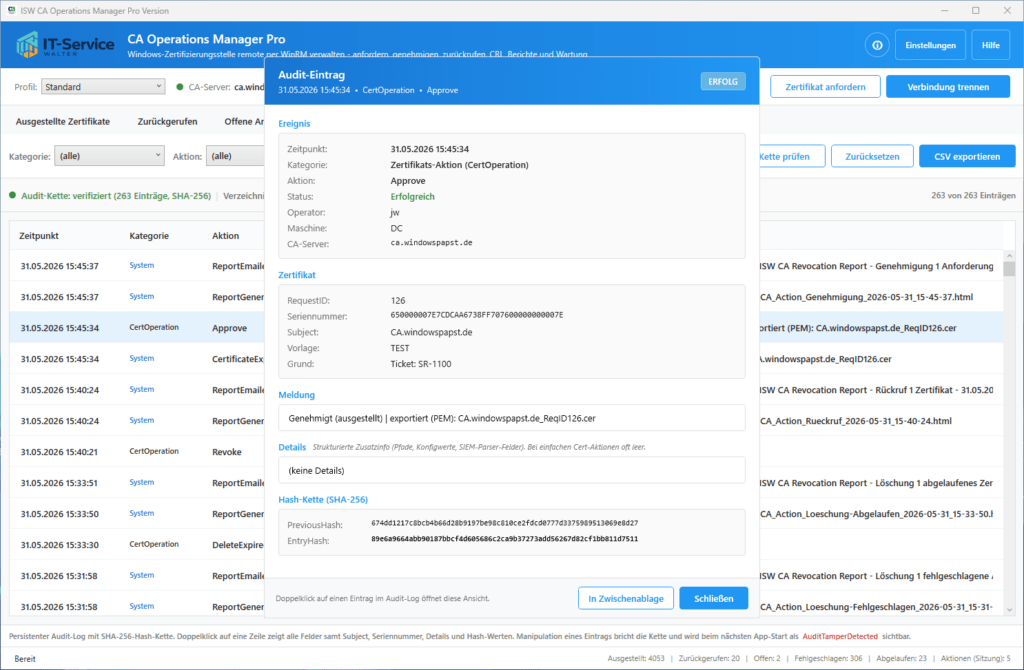Viewport: 1024px width, 670px height.
Task: Select row 31.05.2026 15:45:34 CertificateEx
Action: 137,359
